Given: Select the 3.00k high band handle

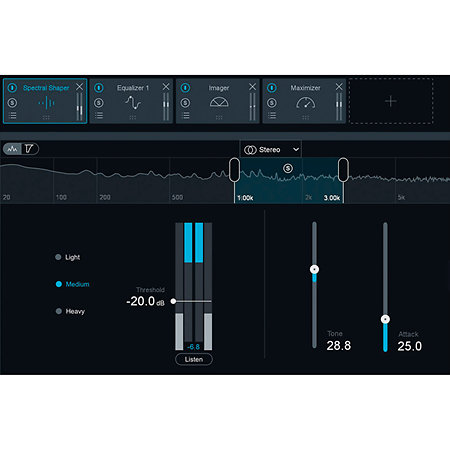Looking at the screenshot, I should (x=343, y=170).
